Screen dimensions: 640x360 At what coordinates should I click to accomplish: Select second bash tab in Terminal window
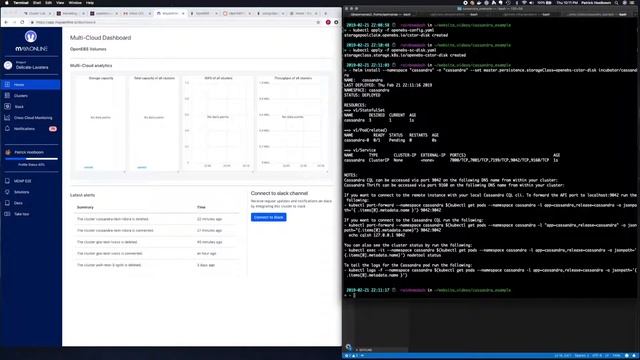(x=453, y=14)
